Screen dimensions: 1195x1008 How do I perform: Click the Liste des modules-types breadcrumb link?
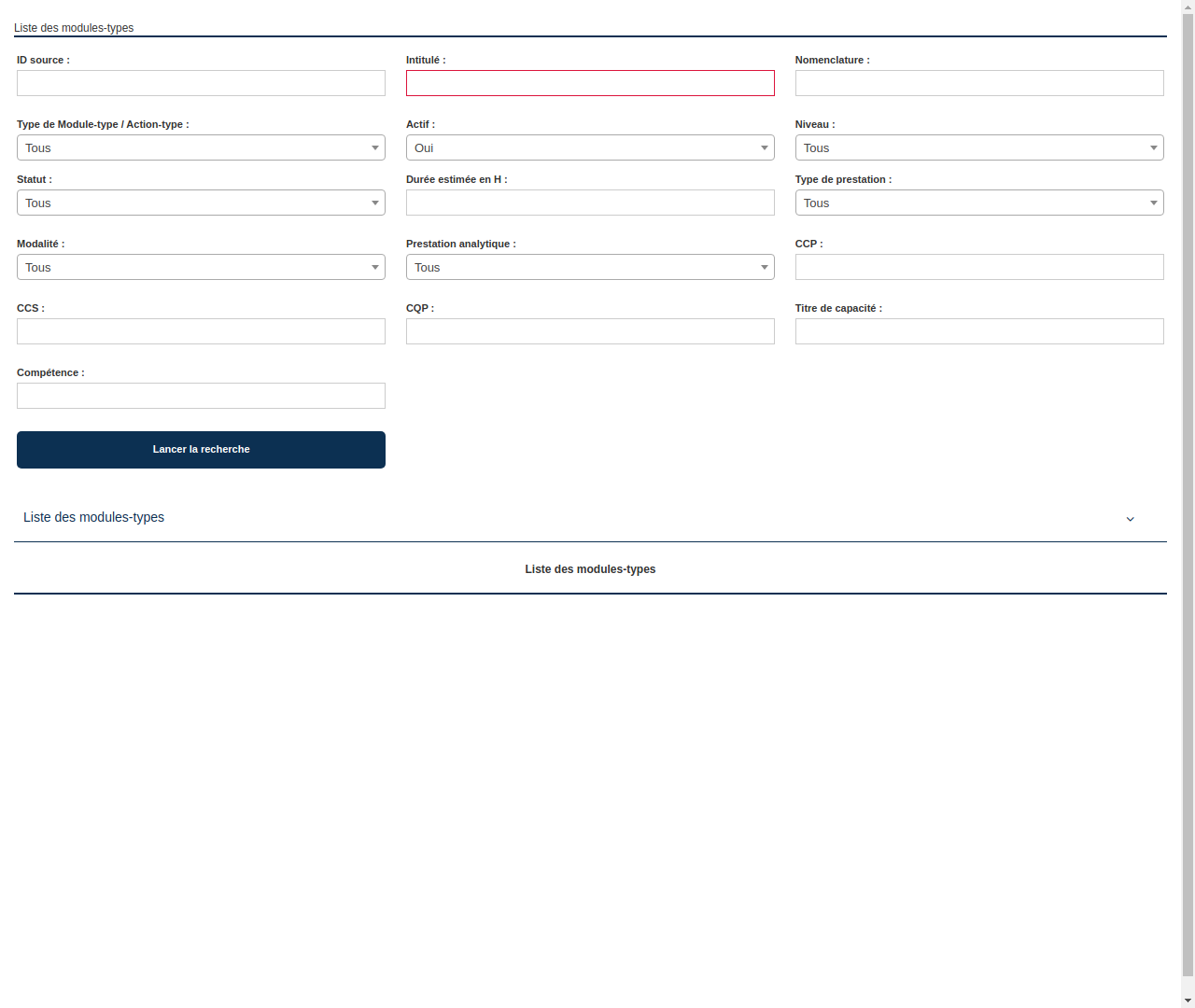click(x=74, y=28)
